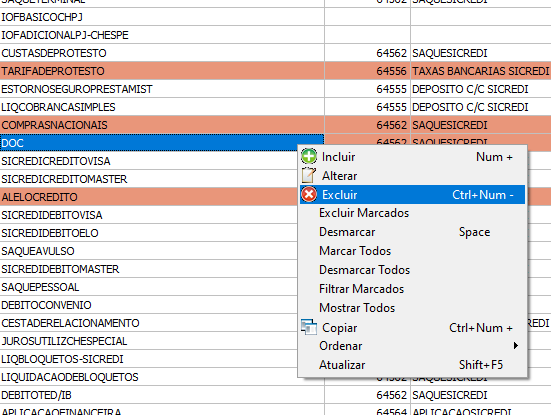Select Desmarcar Todos menu entry
Screen dimensions: 551x415
point(364,270)
